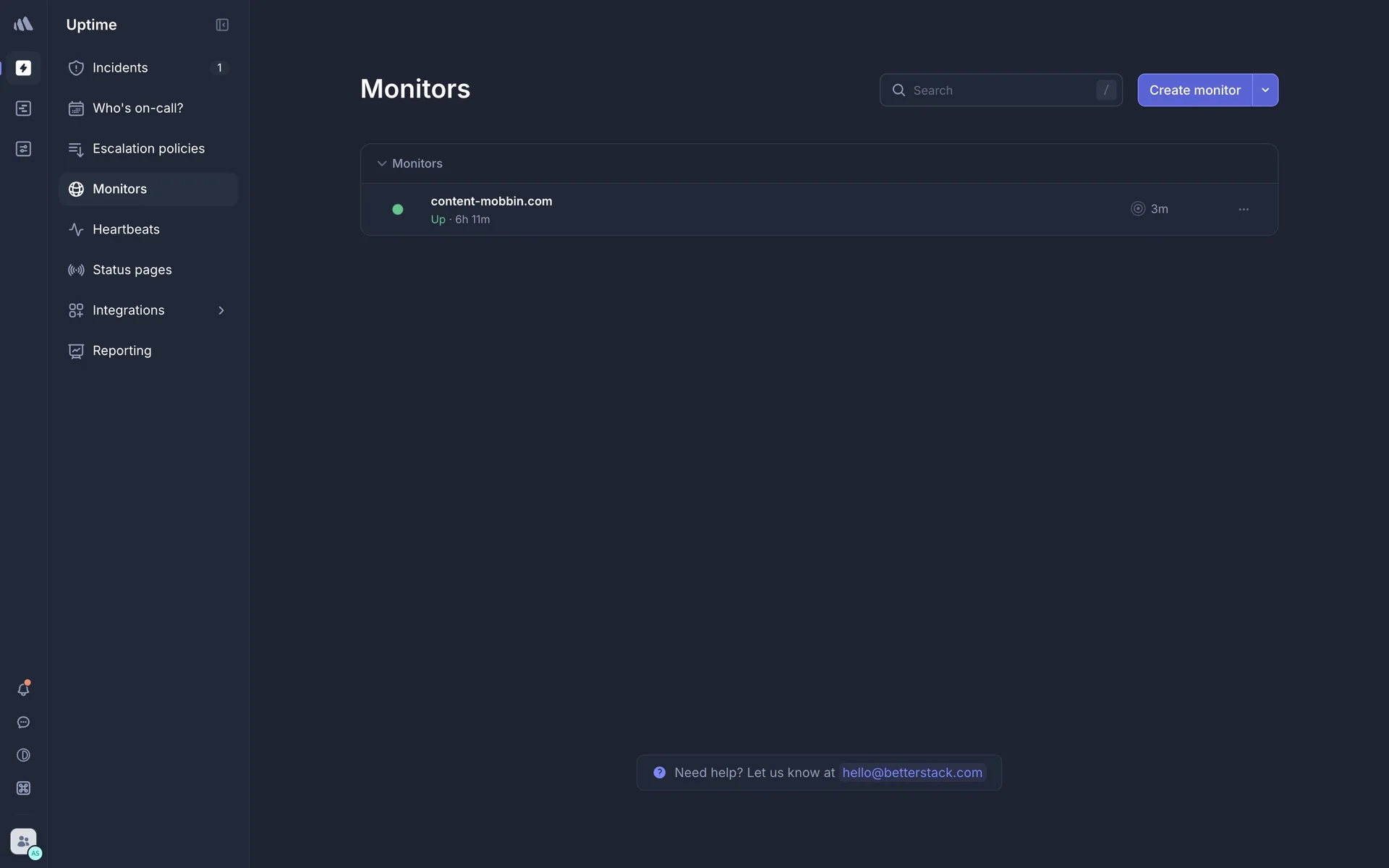Click the circular icon above the command icon
This screenshot has width=1389, height=868.
pos(23,755)
